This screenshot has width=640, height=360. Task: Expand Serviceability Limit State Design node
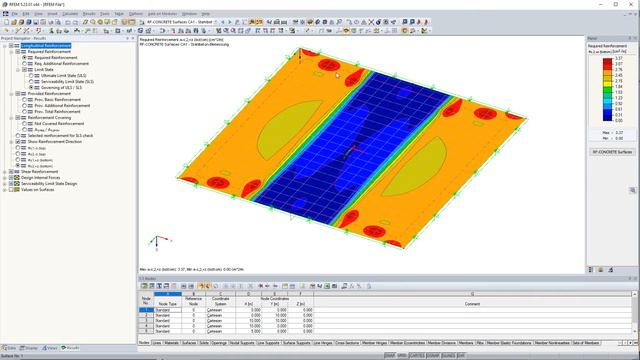[5, 184]
